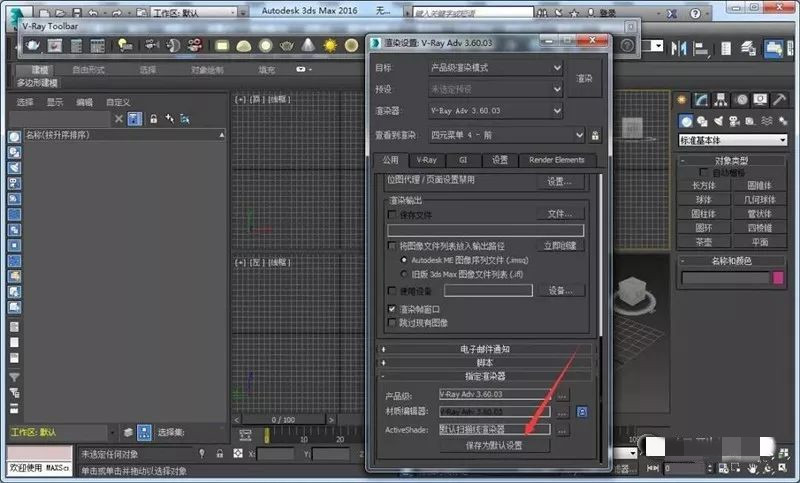Click the teapot render icon in V-Ray Toolbar
The width and height of the screenshot is (800, 483).
point(33,45)
